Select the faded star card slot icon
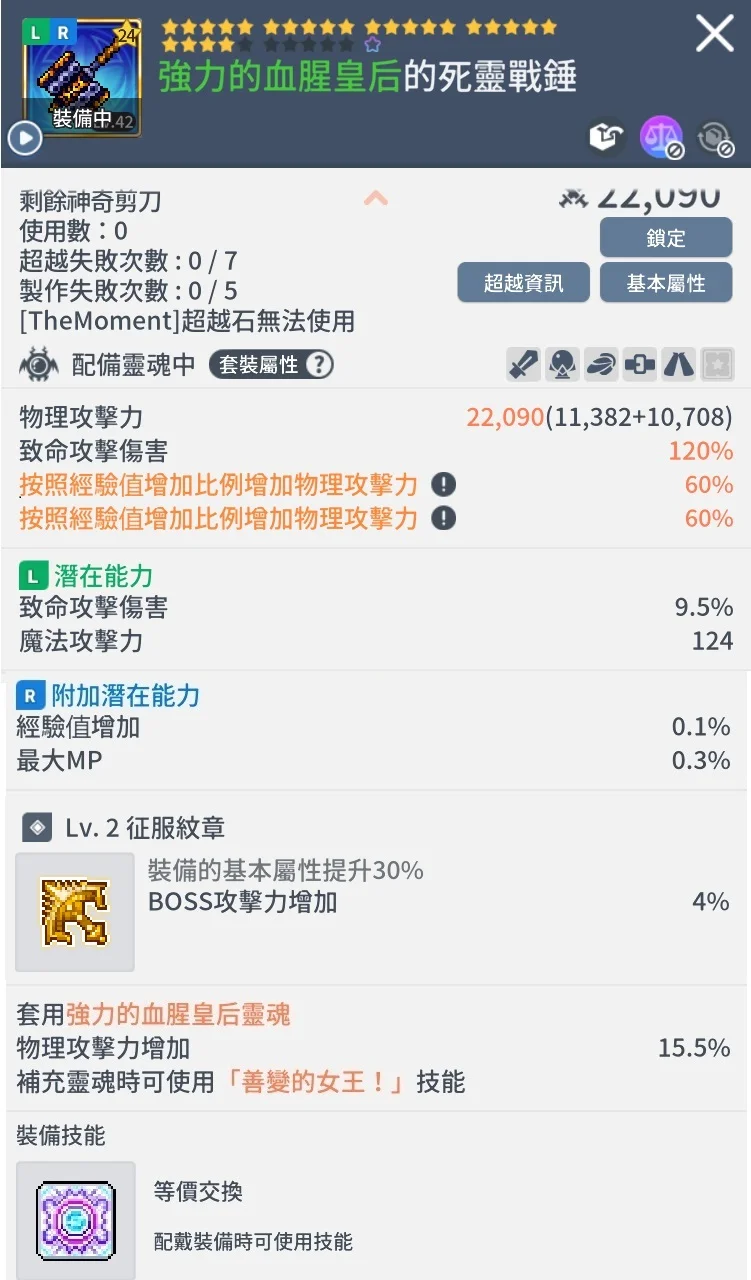Viewport: 751px width, 1280px height. click(718, 365)
